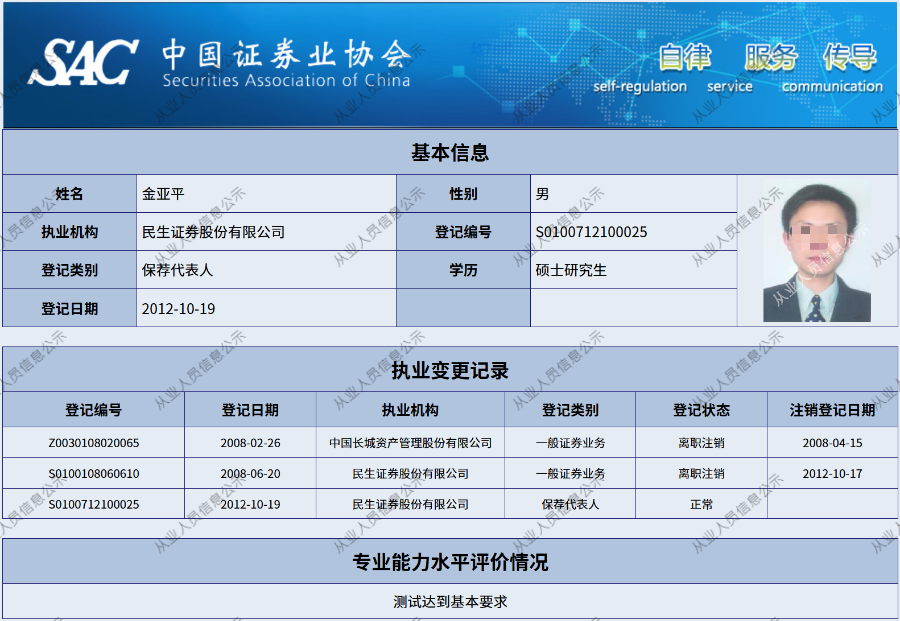Select the 执业变更记录 section header
Screen dimensions: 900x621
tap(450, 371)
